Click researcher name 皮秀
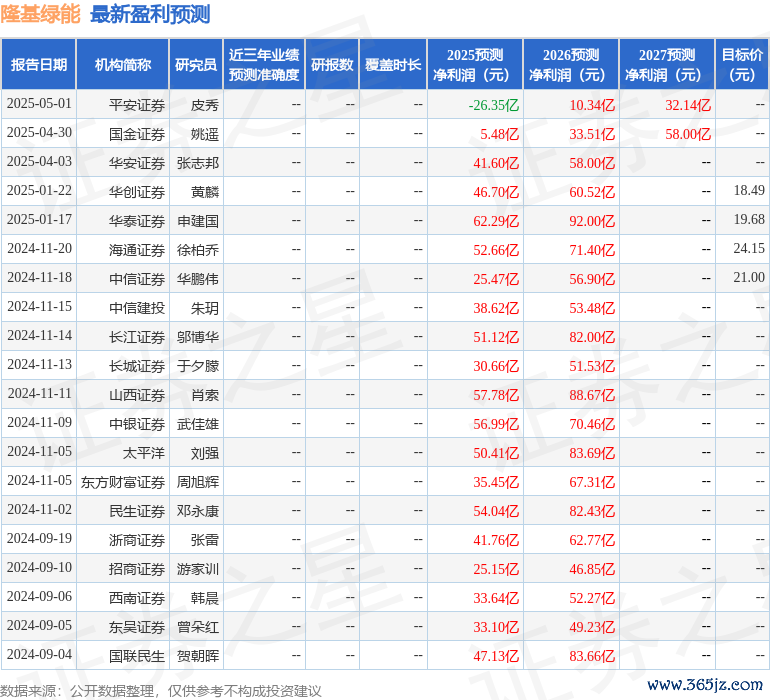The height and width of the screenshot is (700, 770). point(204,105)
